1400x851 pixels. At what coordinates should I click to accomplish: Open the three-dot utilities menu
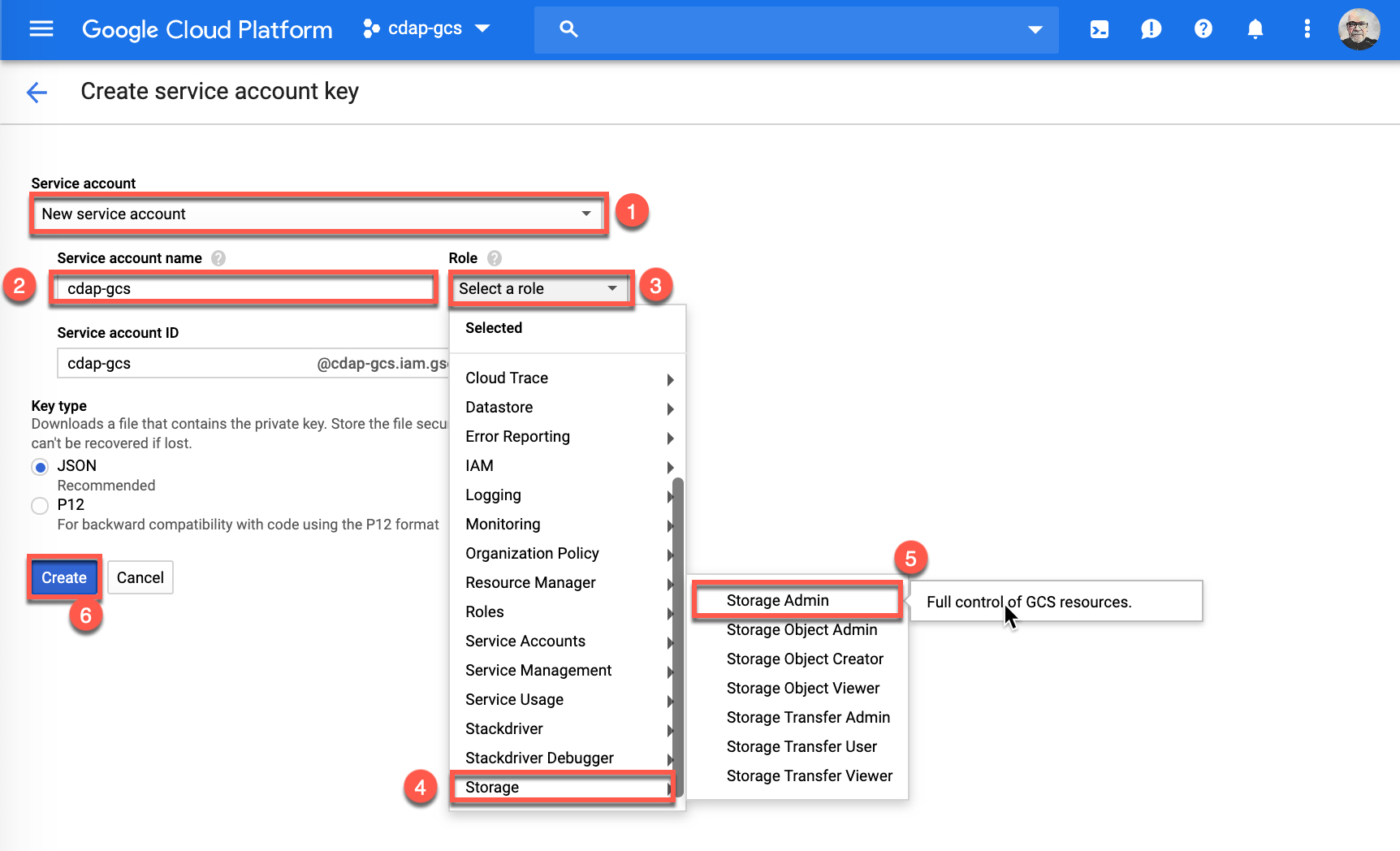point(1307,29)
